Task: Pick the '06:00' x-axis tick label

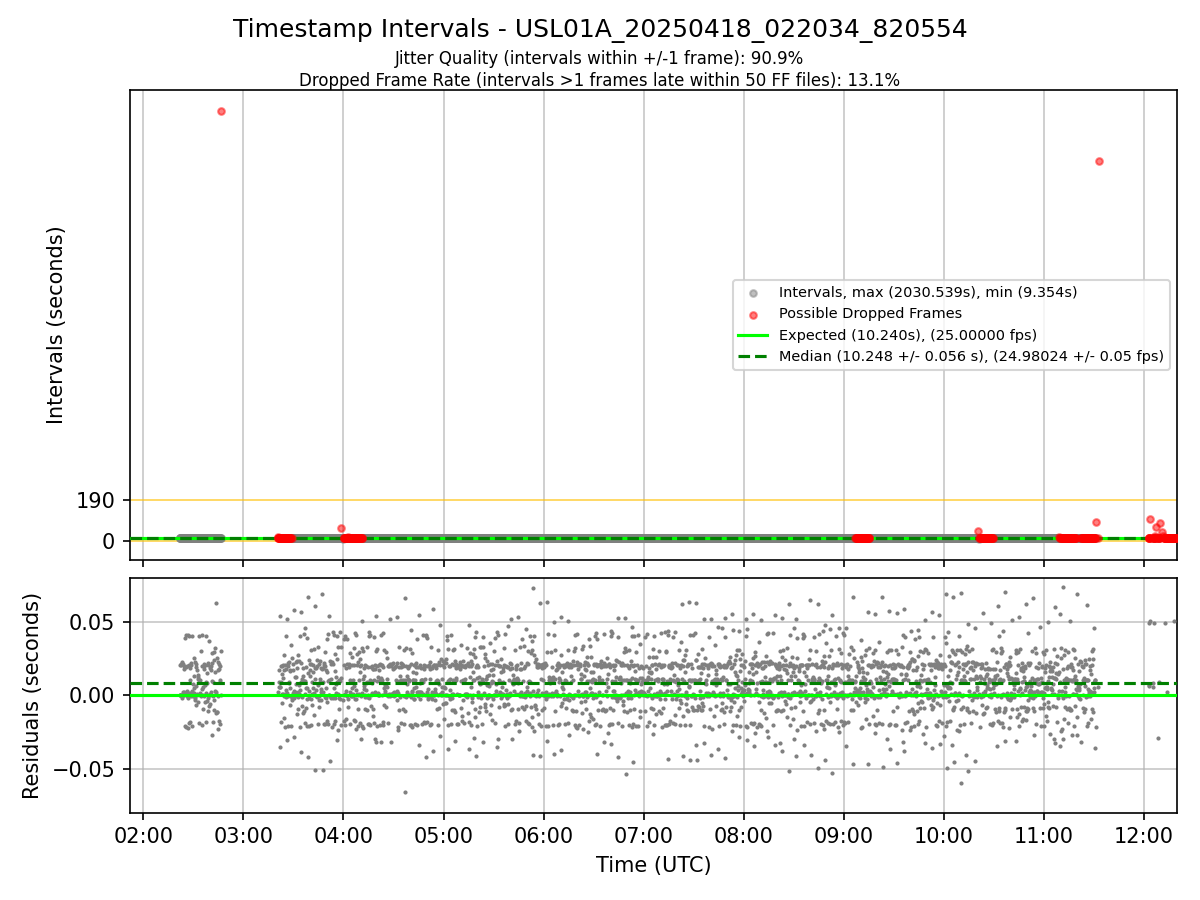Action: [544, 834]
